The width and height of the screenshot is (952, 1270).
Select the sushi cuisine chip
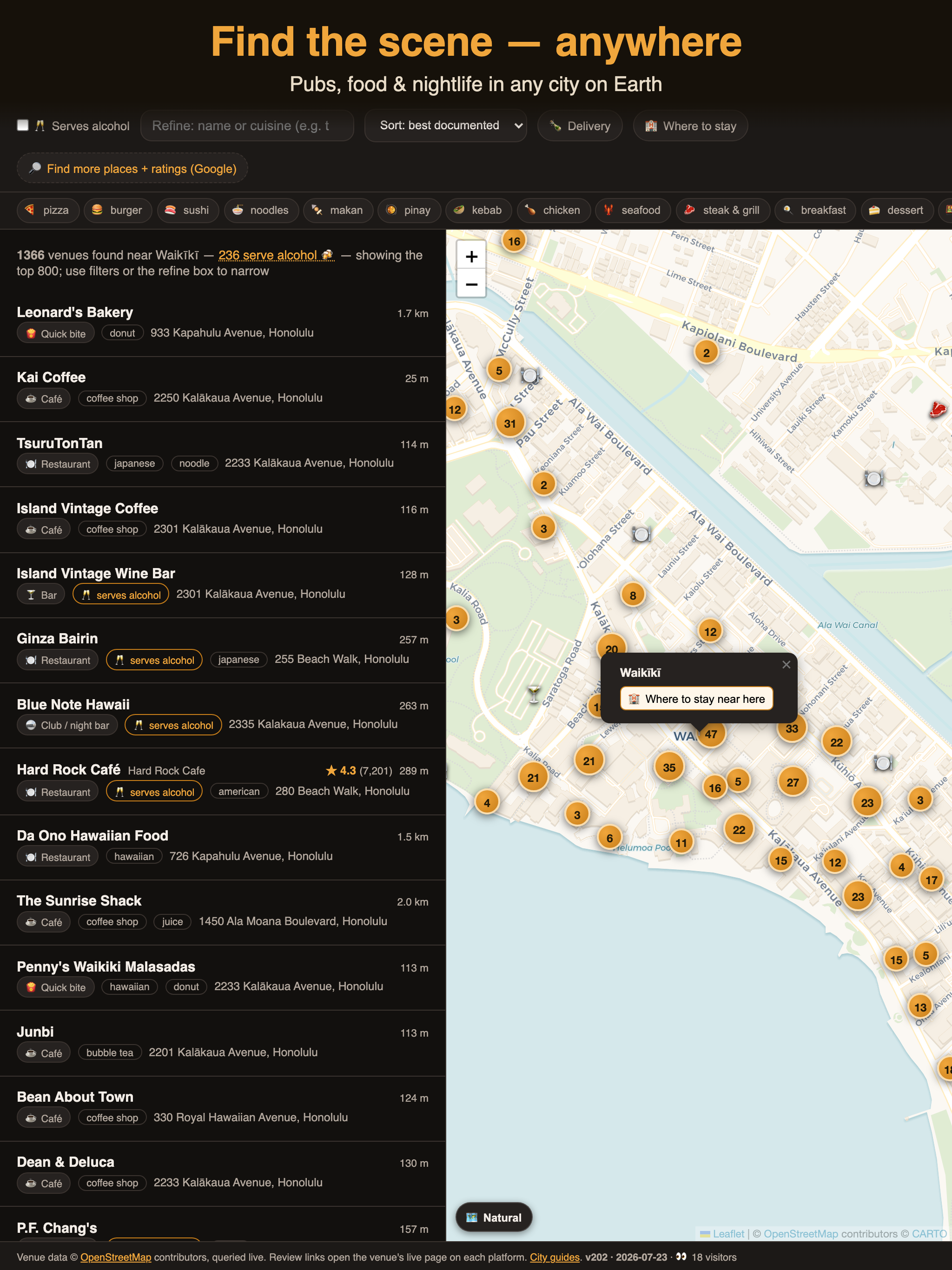[x=188, y=210]
